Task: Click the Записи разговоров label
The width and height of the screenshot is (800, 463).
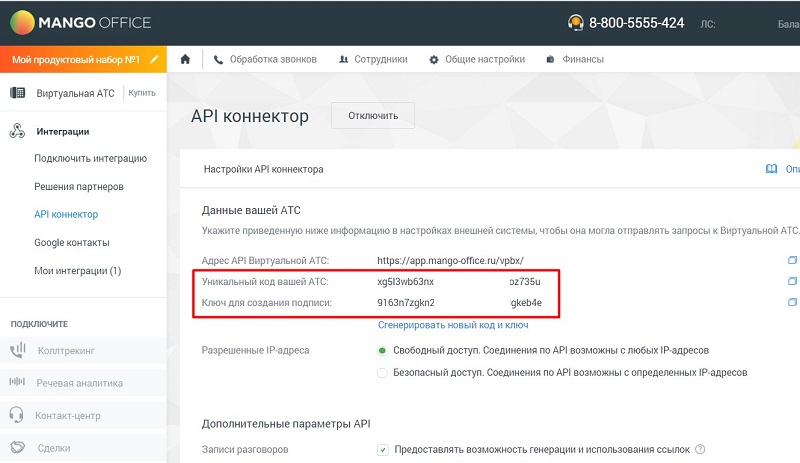Action: pos(245,449)
